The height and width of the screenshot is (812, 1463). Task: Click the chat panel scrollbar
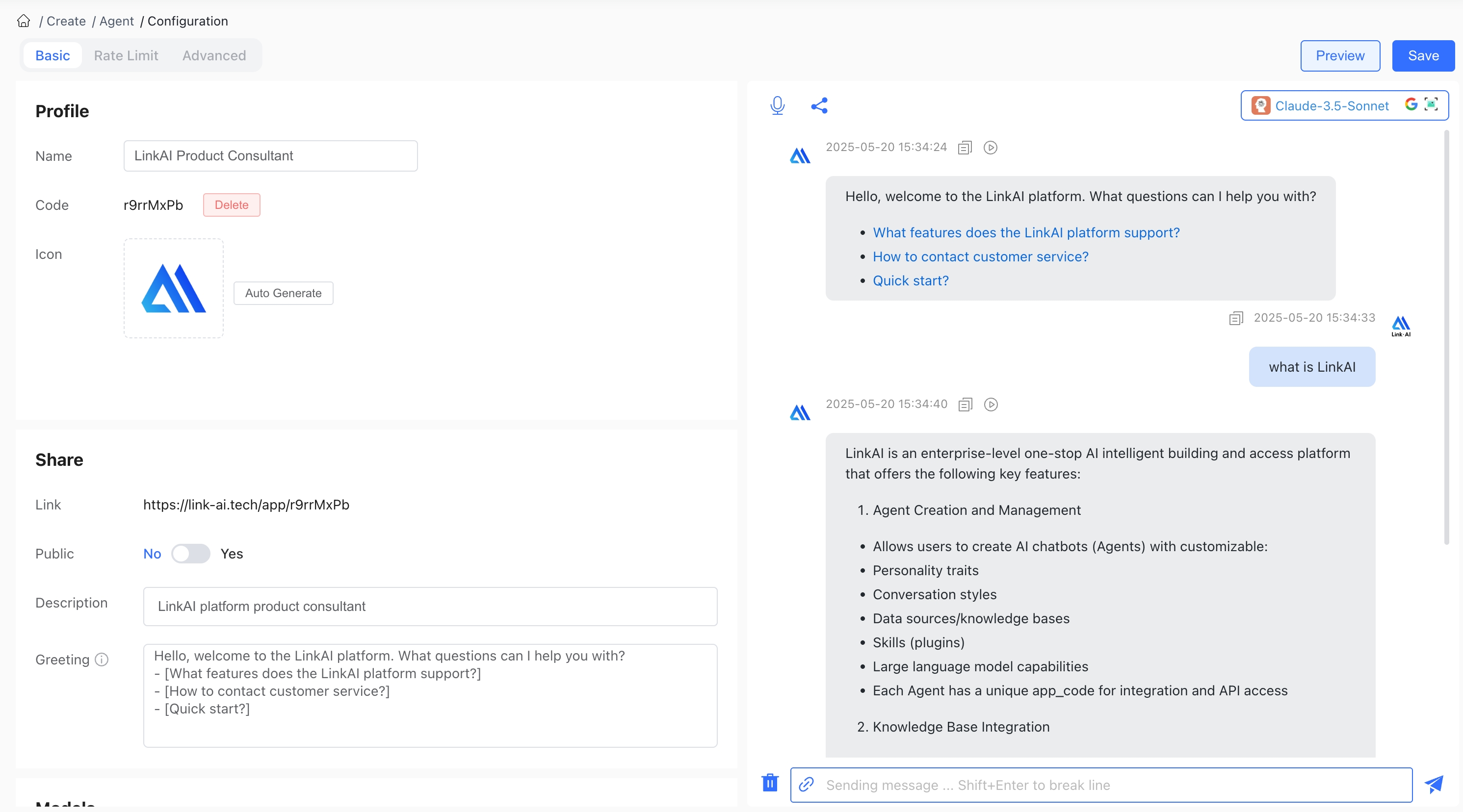(1446, 338)
